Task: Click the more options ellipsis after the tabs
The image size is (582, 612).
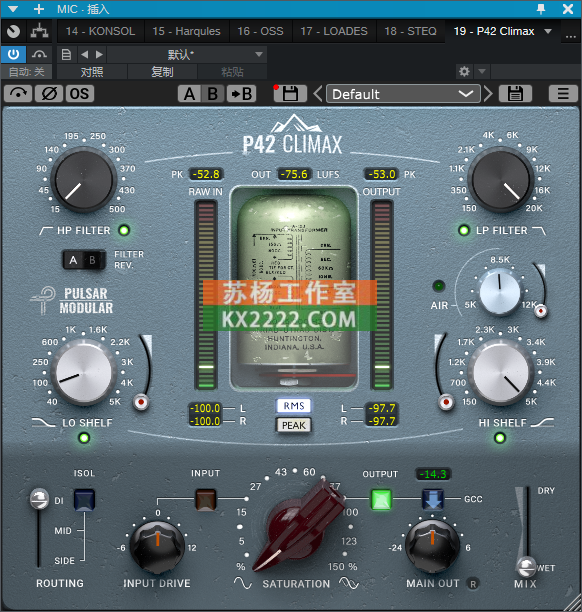Action: 571,36
